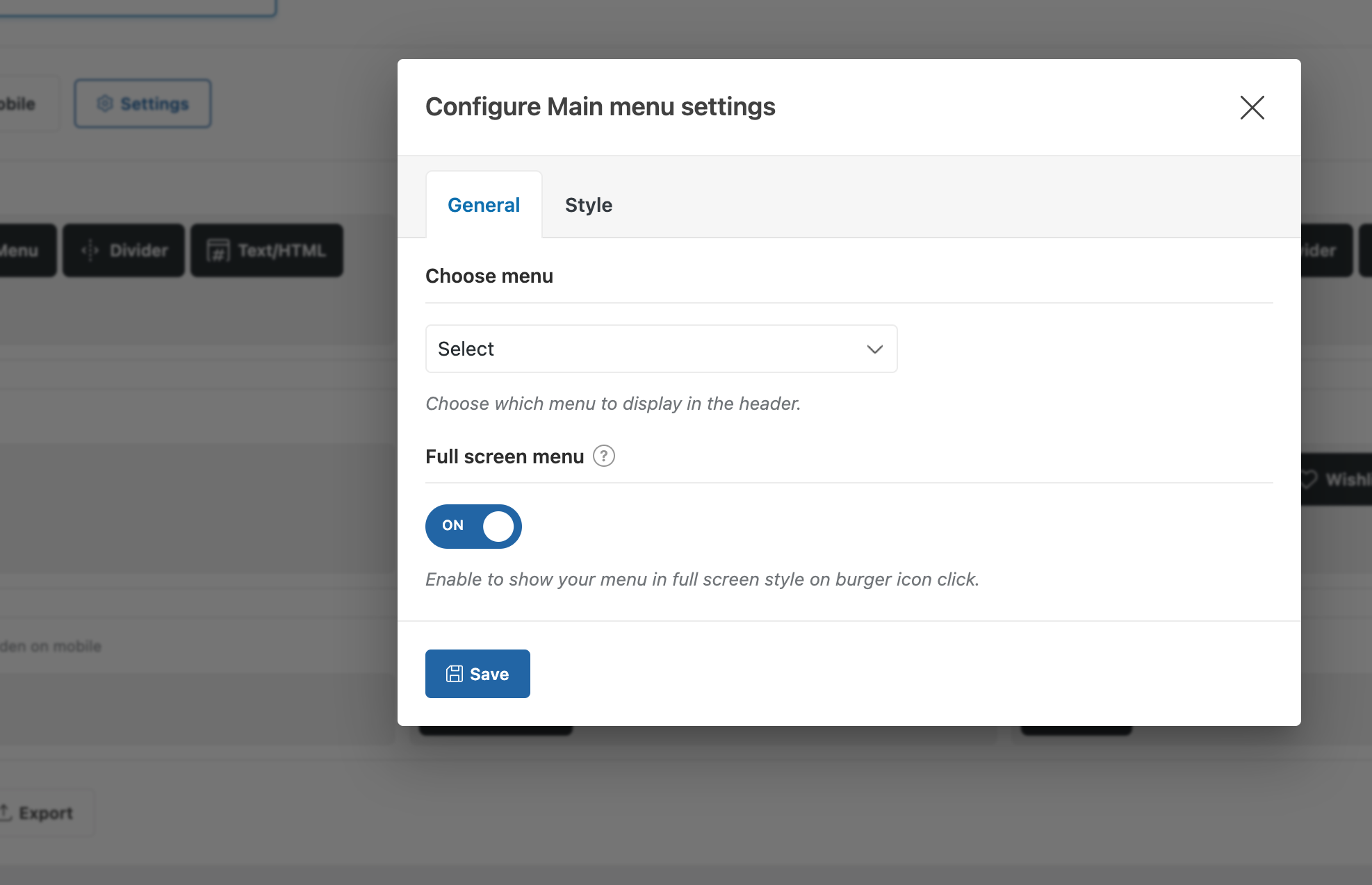This screenshot has height=885, width=1372.
Task: Click the chevron arrow in Select box
Action: pos(874,349)
